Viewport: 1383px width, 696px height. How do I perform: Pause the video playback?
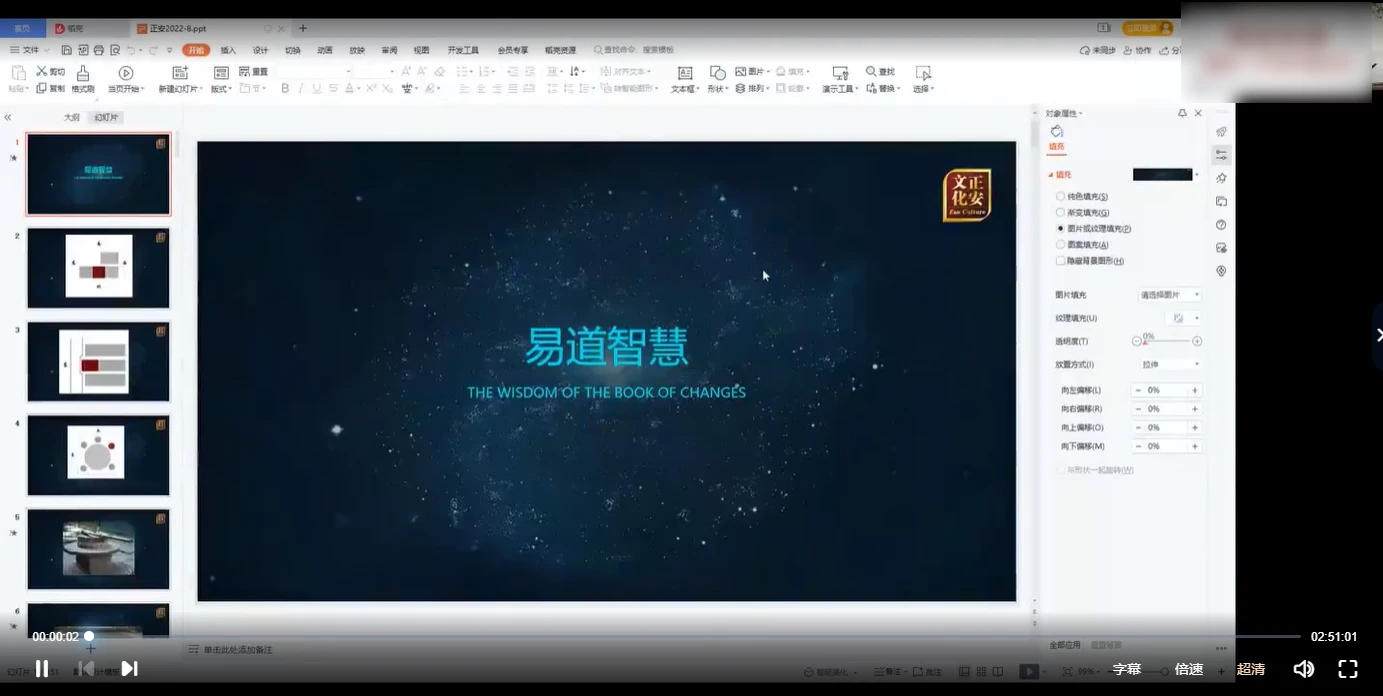pyautogui.click(x=42, y=669)
